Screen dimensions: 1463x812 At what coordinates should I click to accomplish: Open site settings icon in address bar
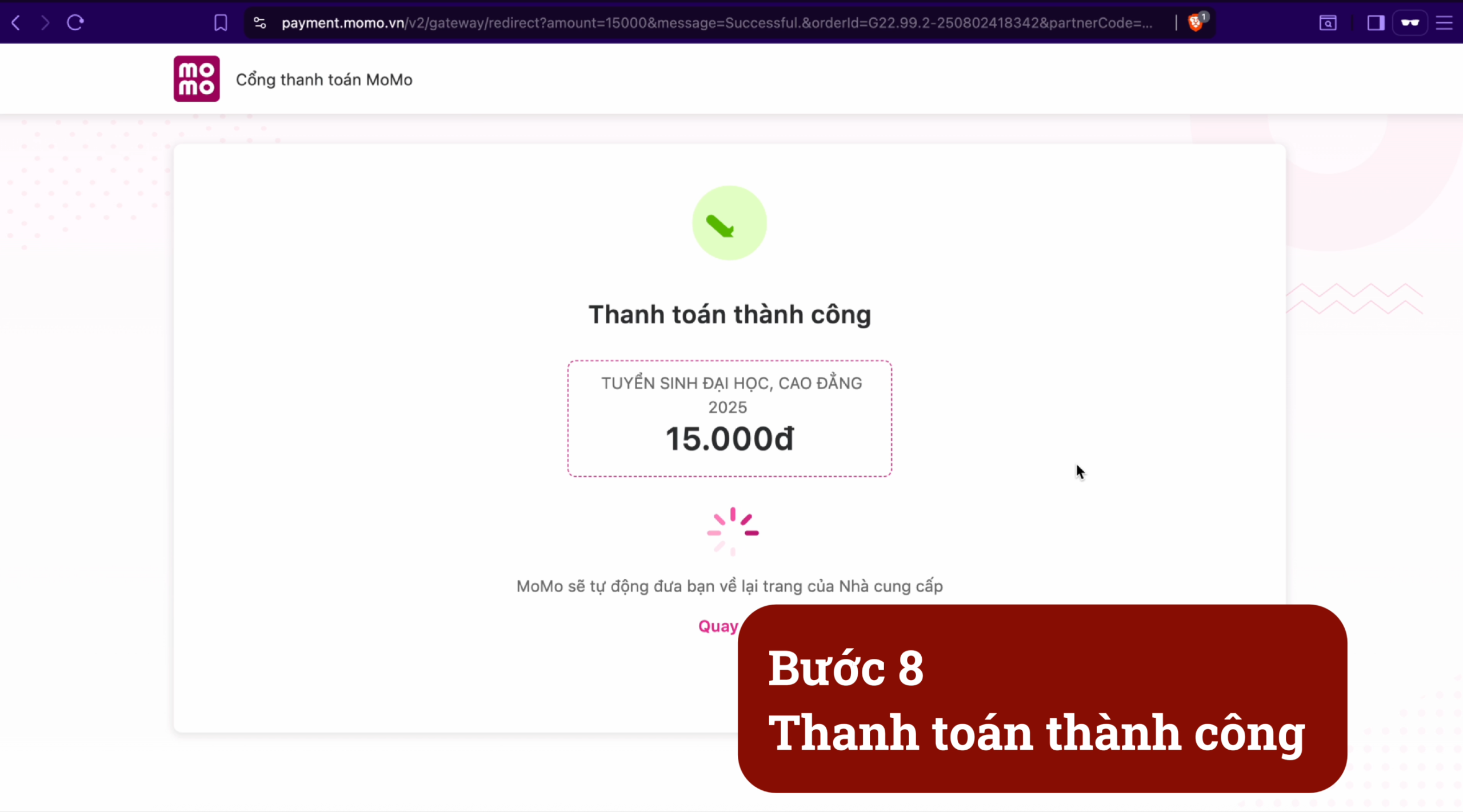pos(259,23)
